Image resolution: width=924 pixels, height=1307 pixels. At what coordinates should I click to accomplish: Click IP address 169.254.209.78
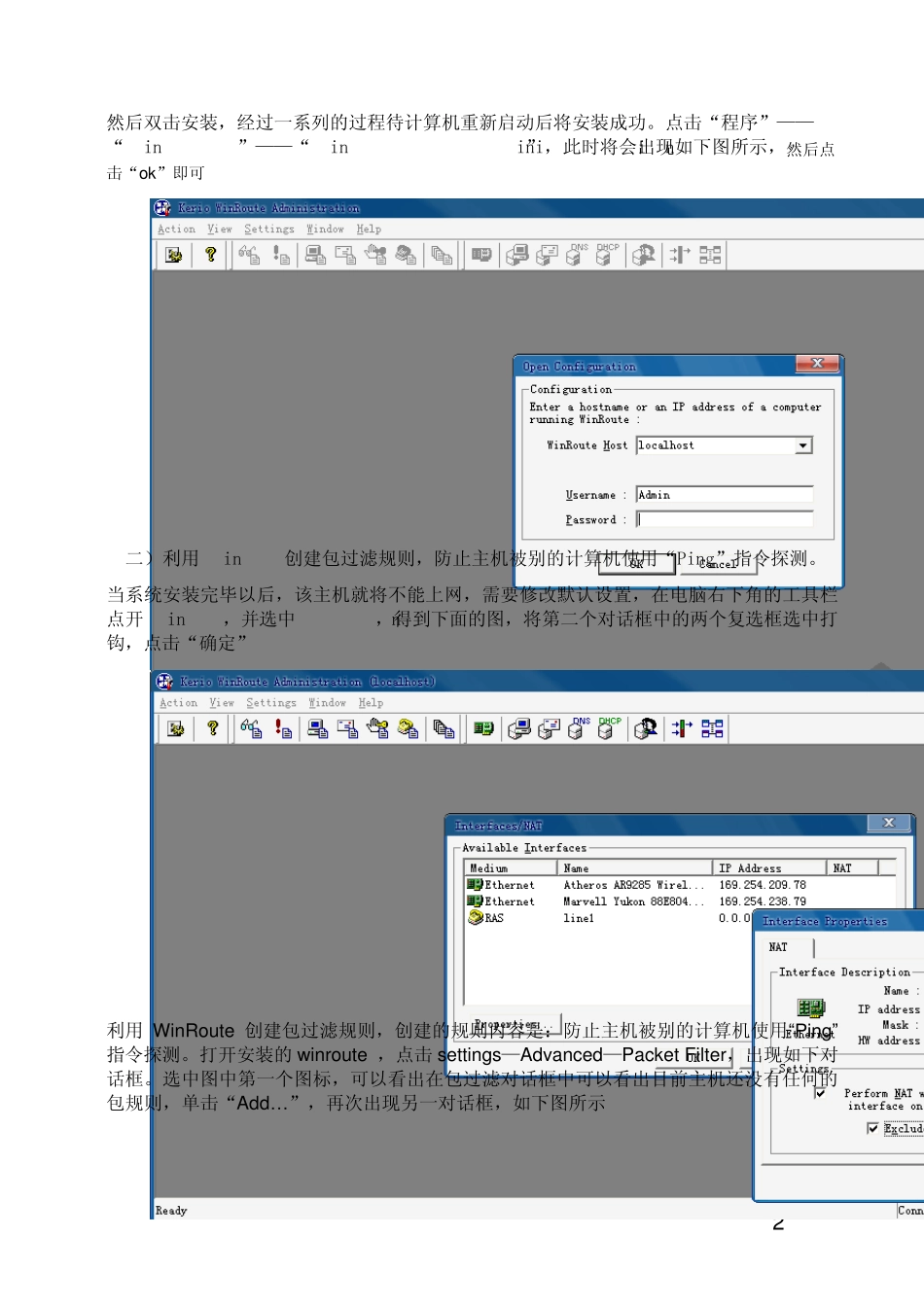[x=763, y=885]
